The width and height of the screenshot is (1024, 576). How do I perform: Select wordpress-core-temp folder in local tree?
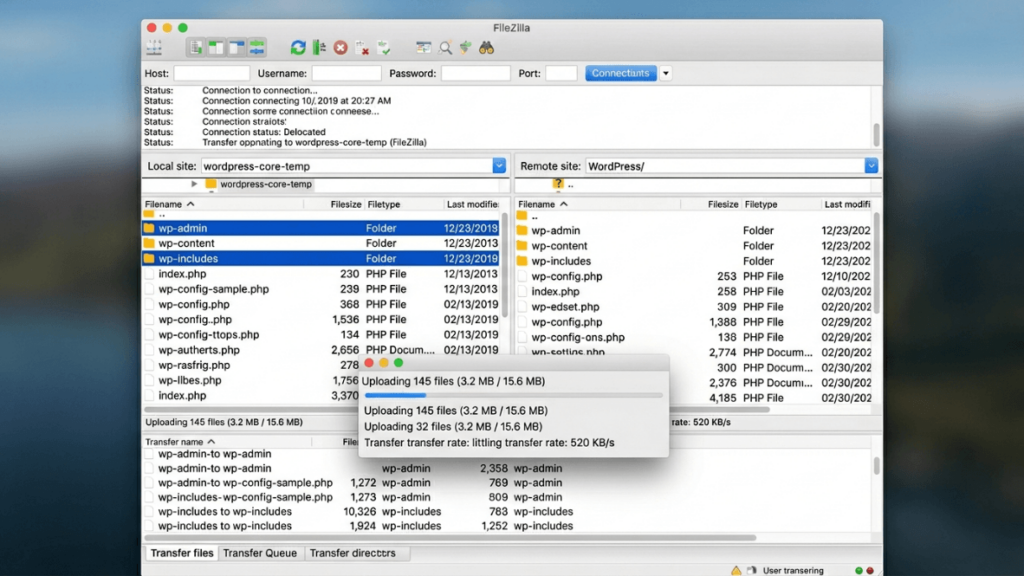tap(266, 184)
